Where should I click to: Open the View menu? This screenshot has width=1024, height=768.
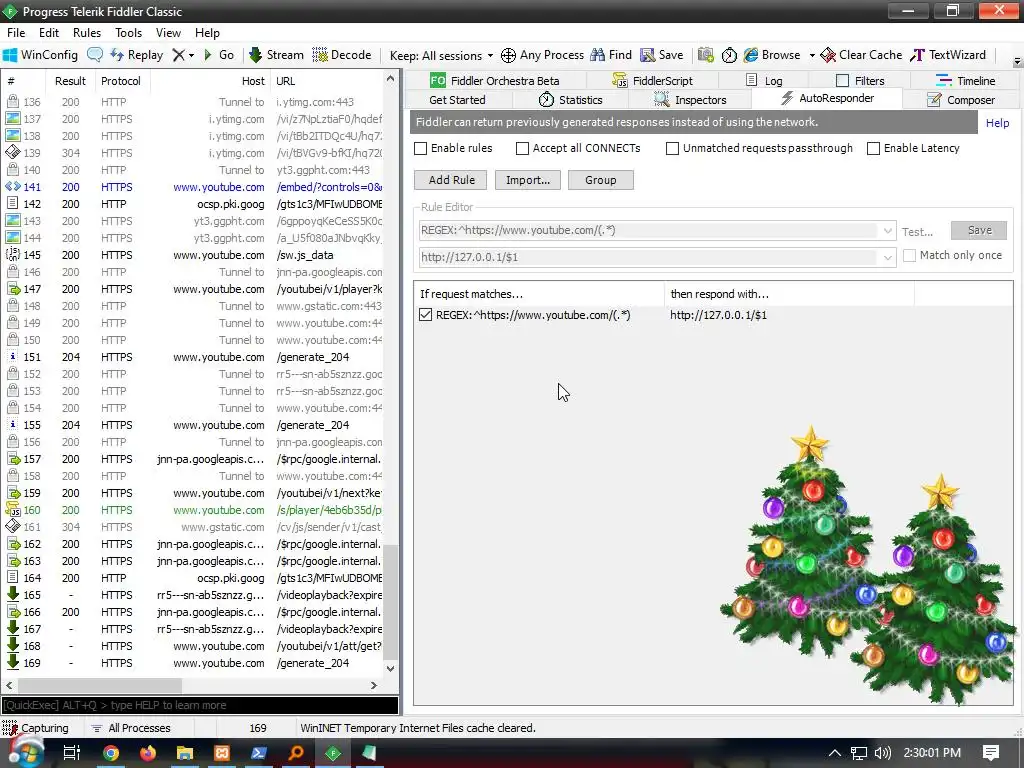pyautogui.click(x=168, y=33)
